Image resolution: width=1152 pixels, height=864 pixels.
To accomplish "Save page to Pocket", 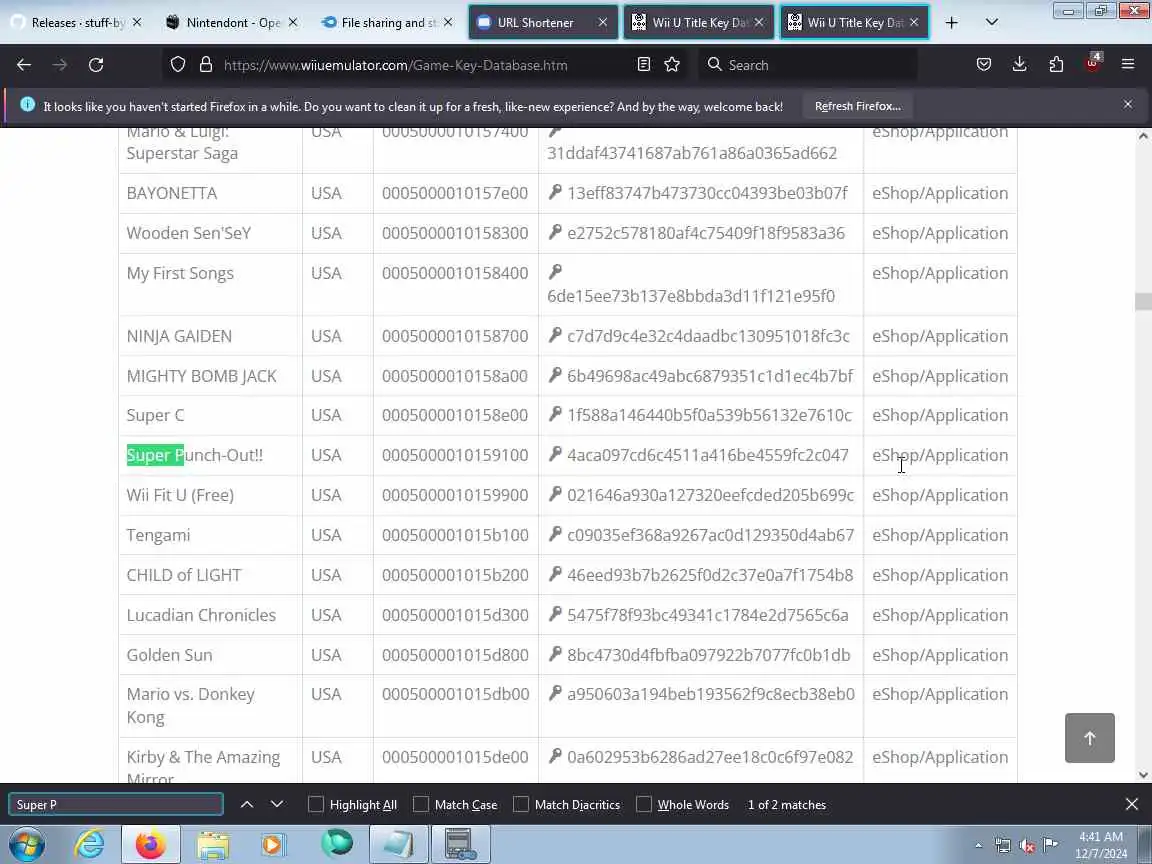I will [x=984, y=65].
